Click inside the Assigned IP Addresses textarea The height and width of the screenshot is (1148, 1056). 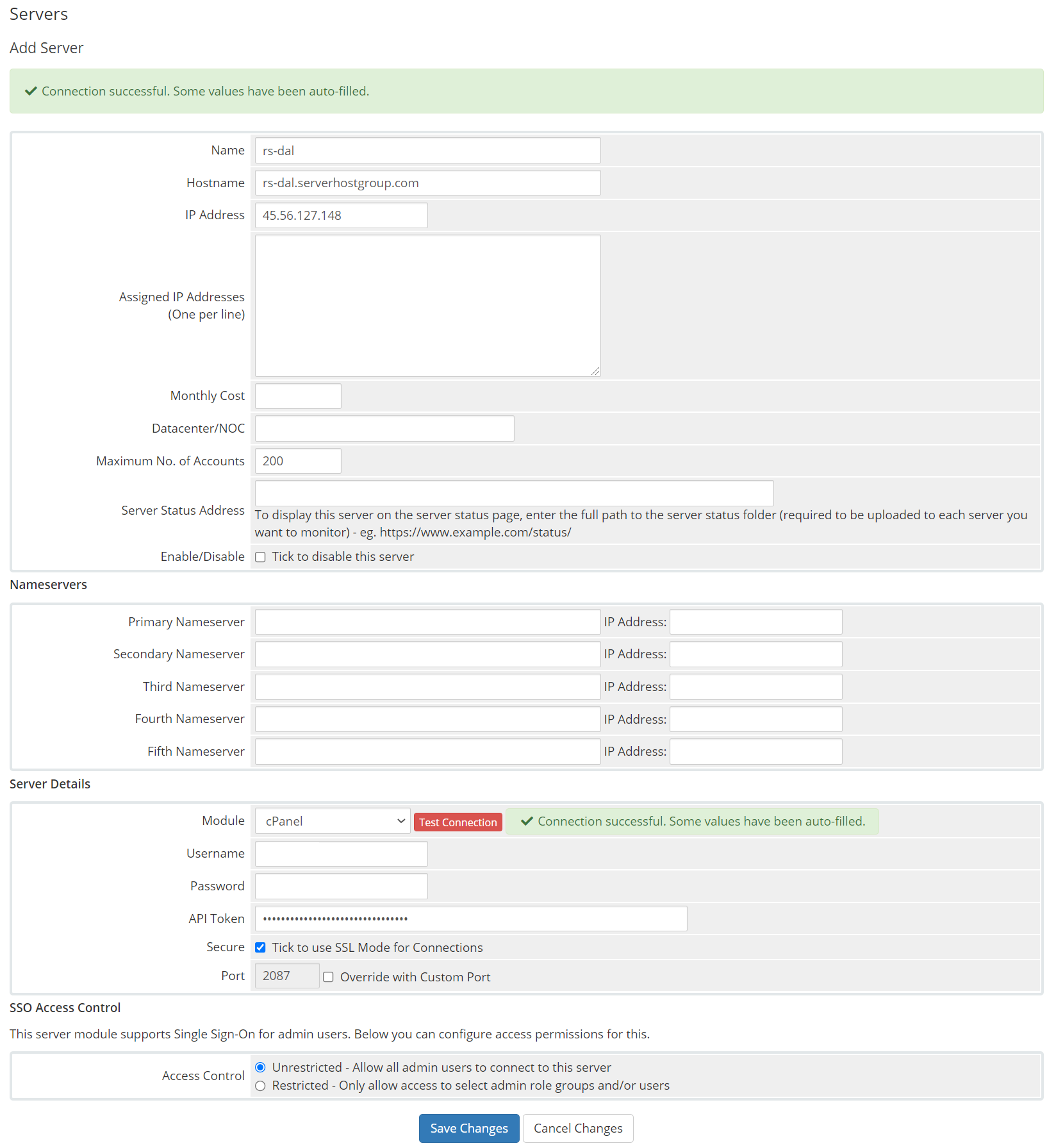427,304
